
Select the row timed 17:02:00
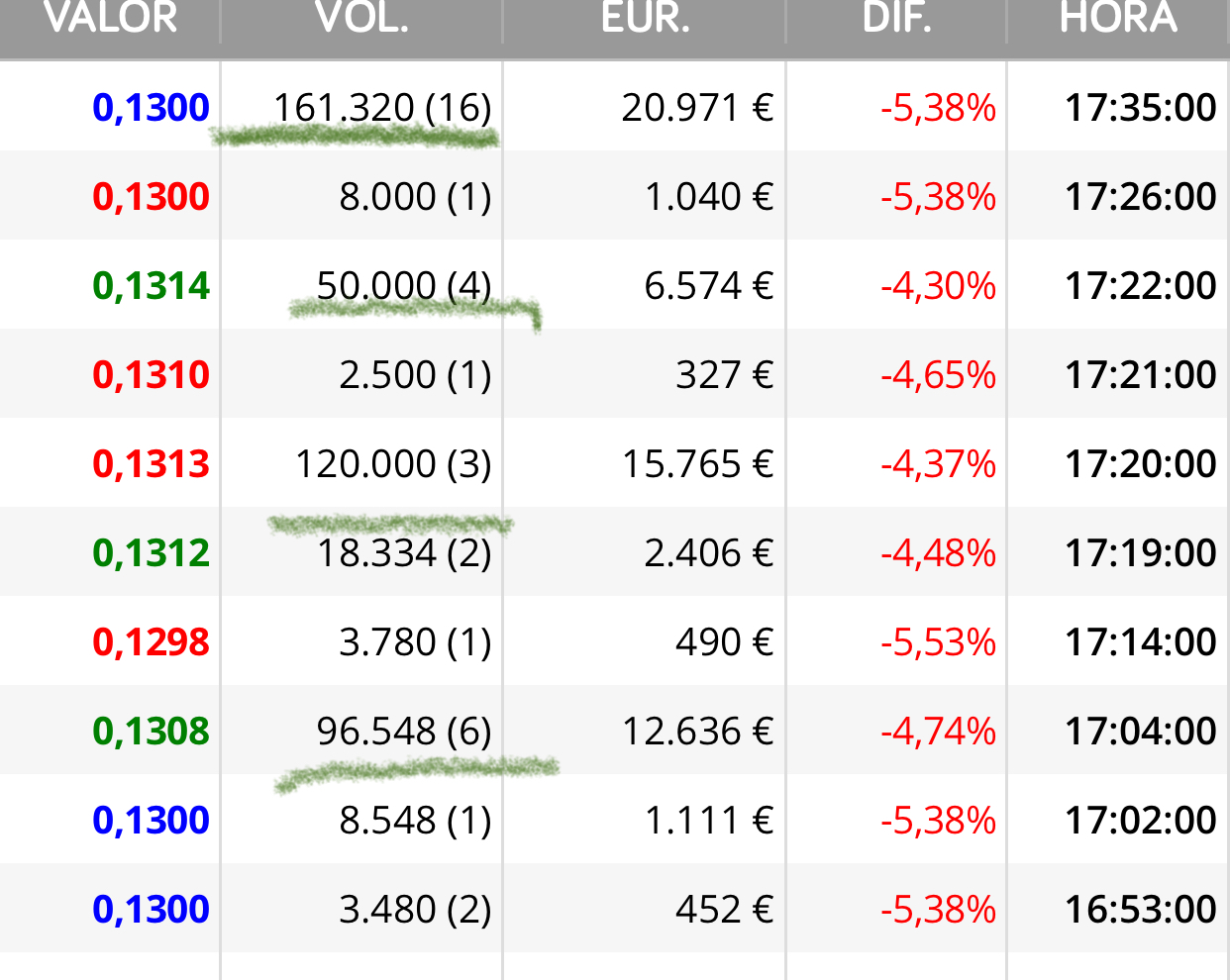pyautogui.click(x=615, y=819)
